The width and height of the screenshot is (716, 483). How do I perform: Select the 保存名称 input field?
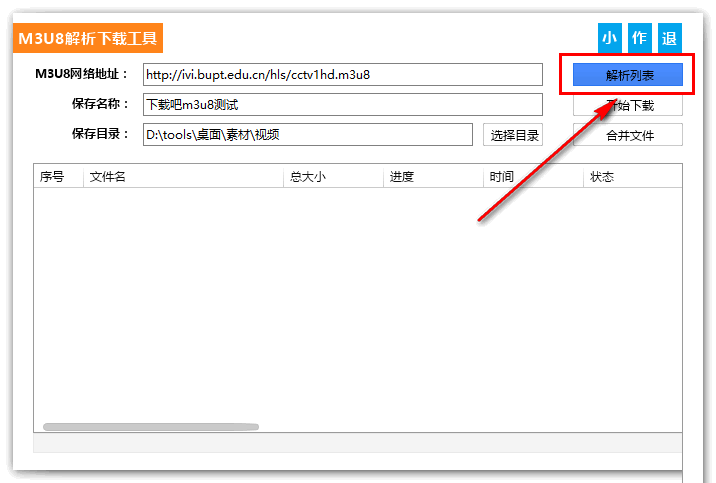tap(343, 105)
